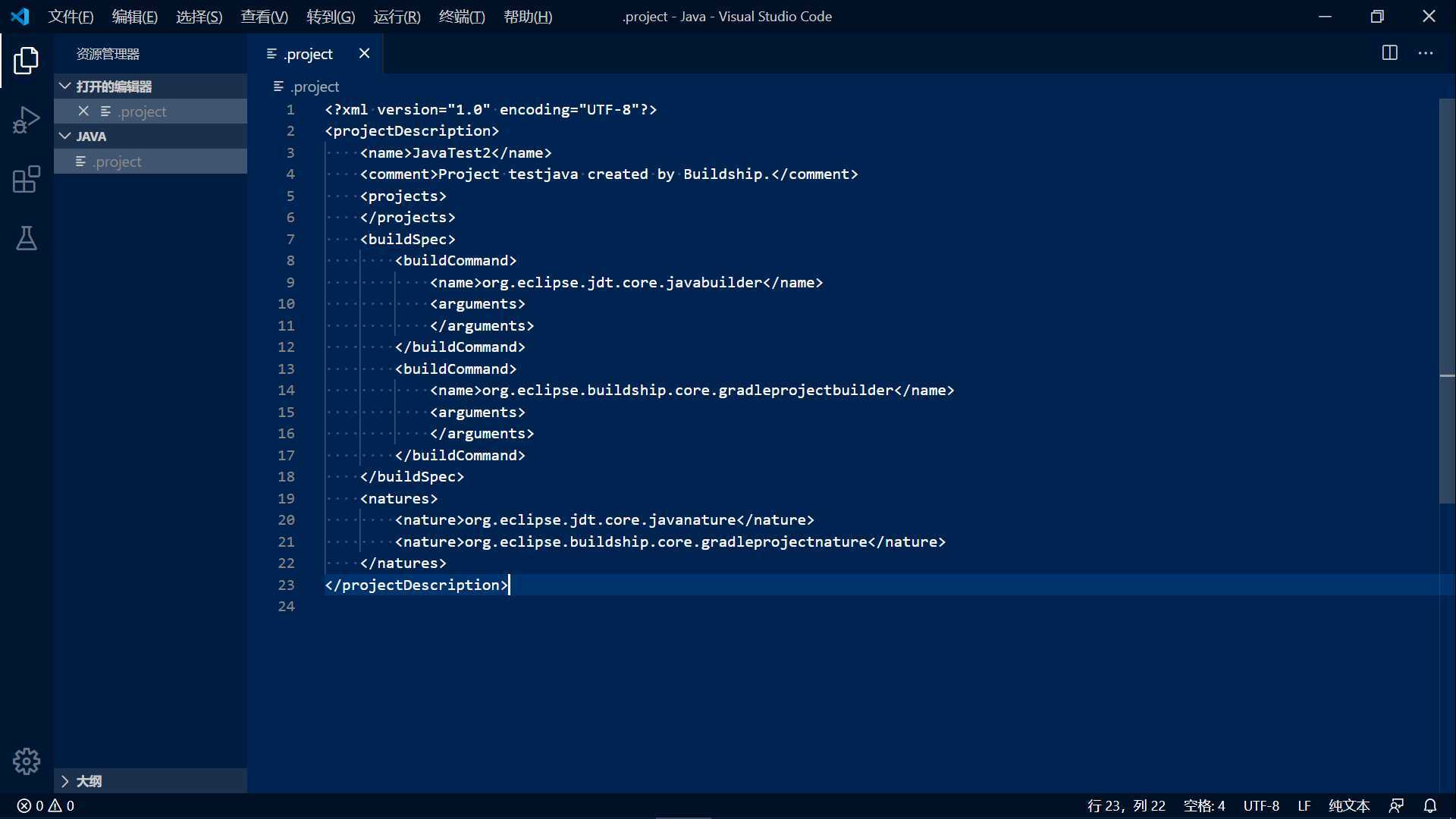Screen dimensions: 1456x819
Task: Open the Test (flask) view
Action: point(27,239)
